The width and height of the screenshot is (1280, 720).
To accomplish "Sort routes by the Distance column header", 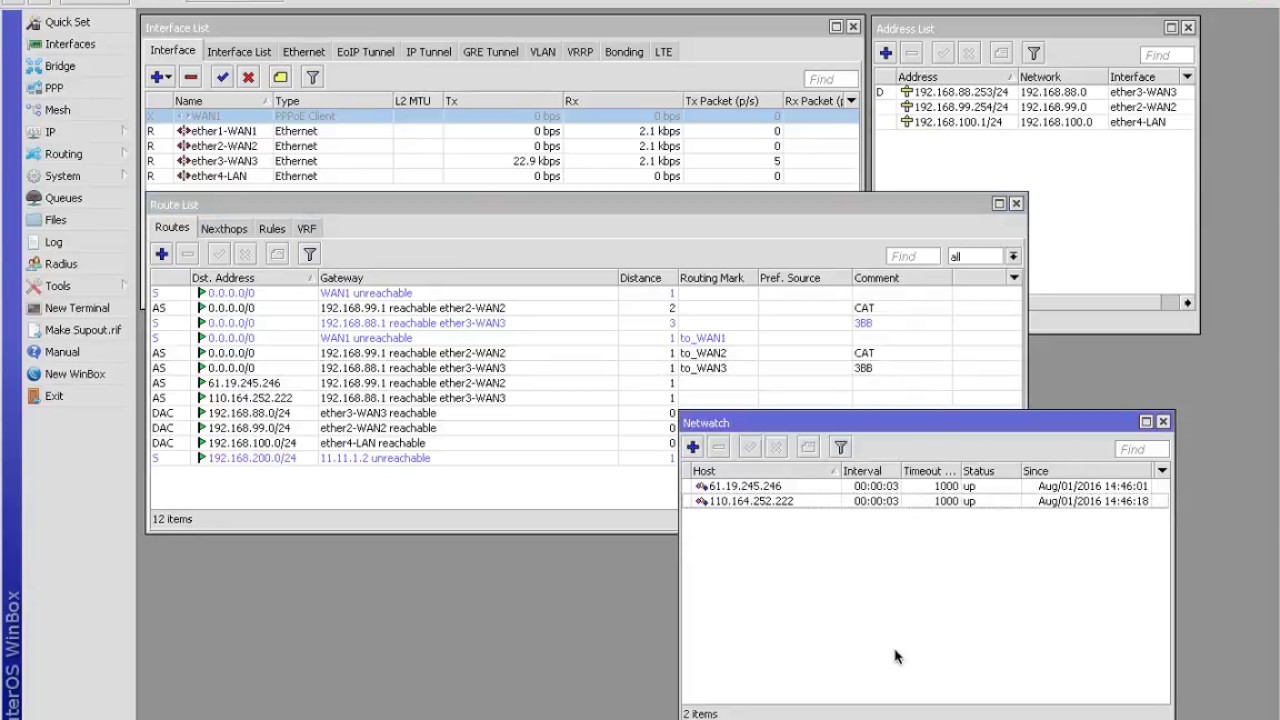I will click(648, 278).
